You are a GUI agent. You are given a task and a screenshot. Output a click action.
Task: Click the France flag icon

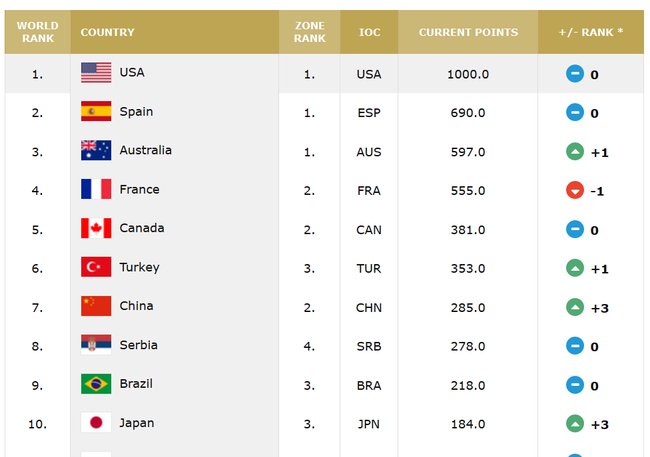[96, 190]
